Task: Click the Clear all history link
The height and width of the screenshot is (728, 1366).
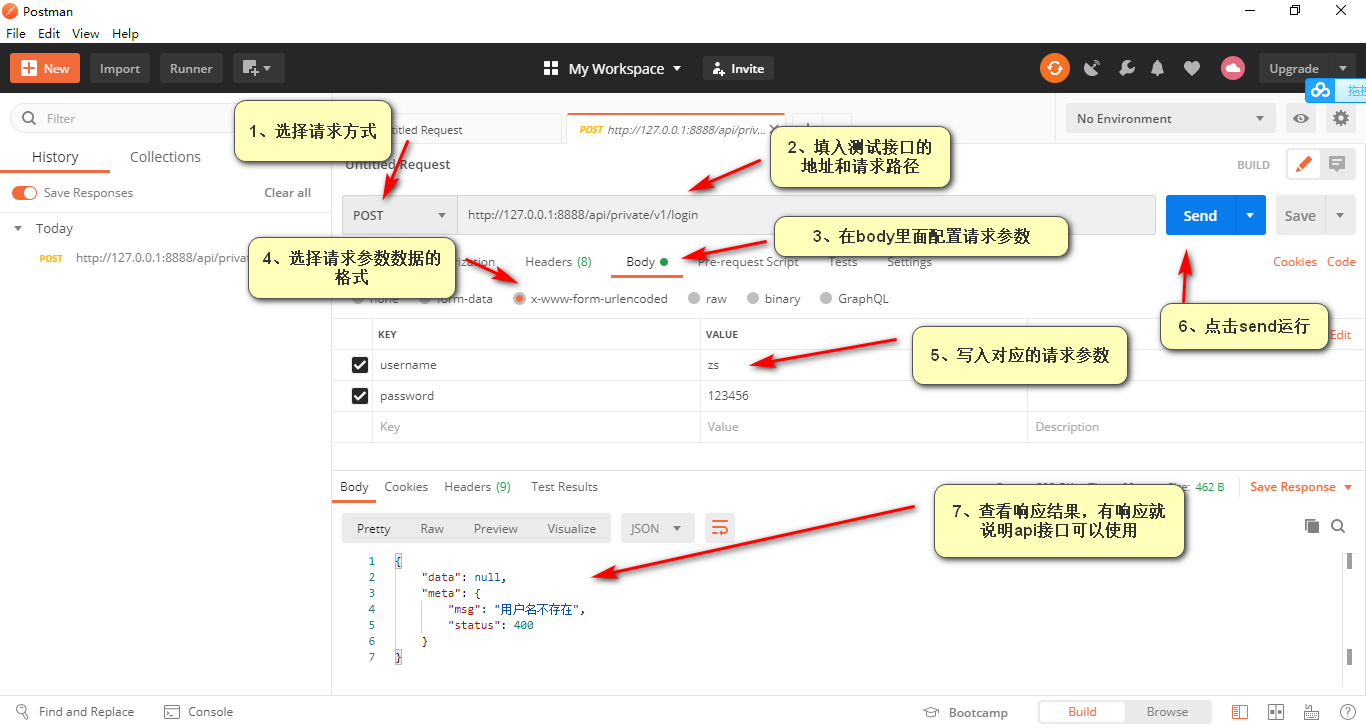Action: point(287,192)
